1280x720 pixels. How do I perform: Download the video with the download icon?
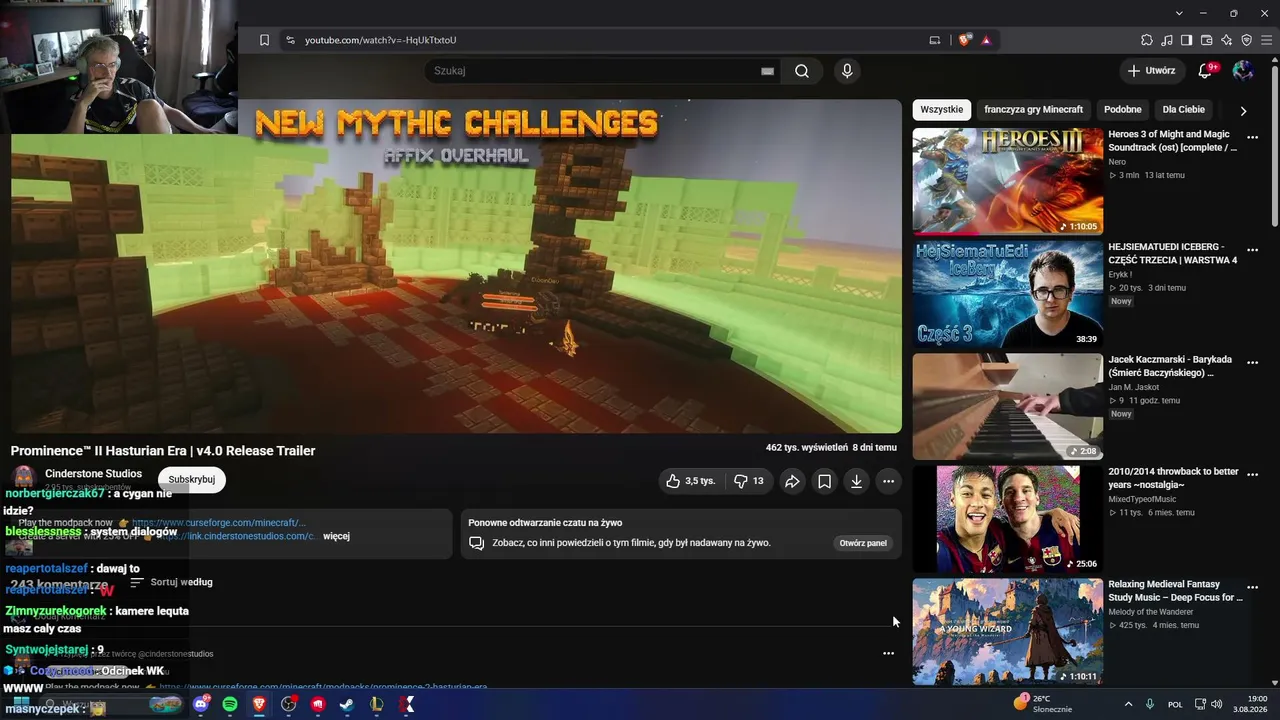856,481
